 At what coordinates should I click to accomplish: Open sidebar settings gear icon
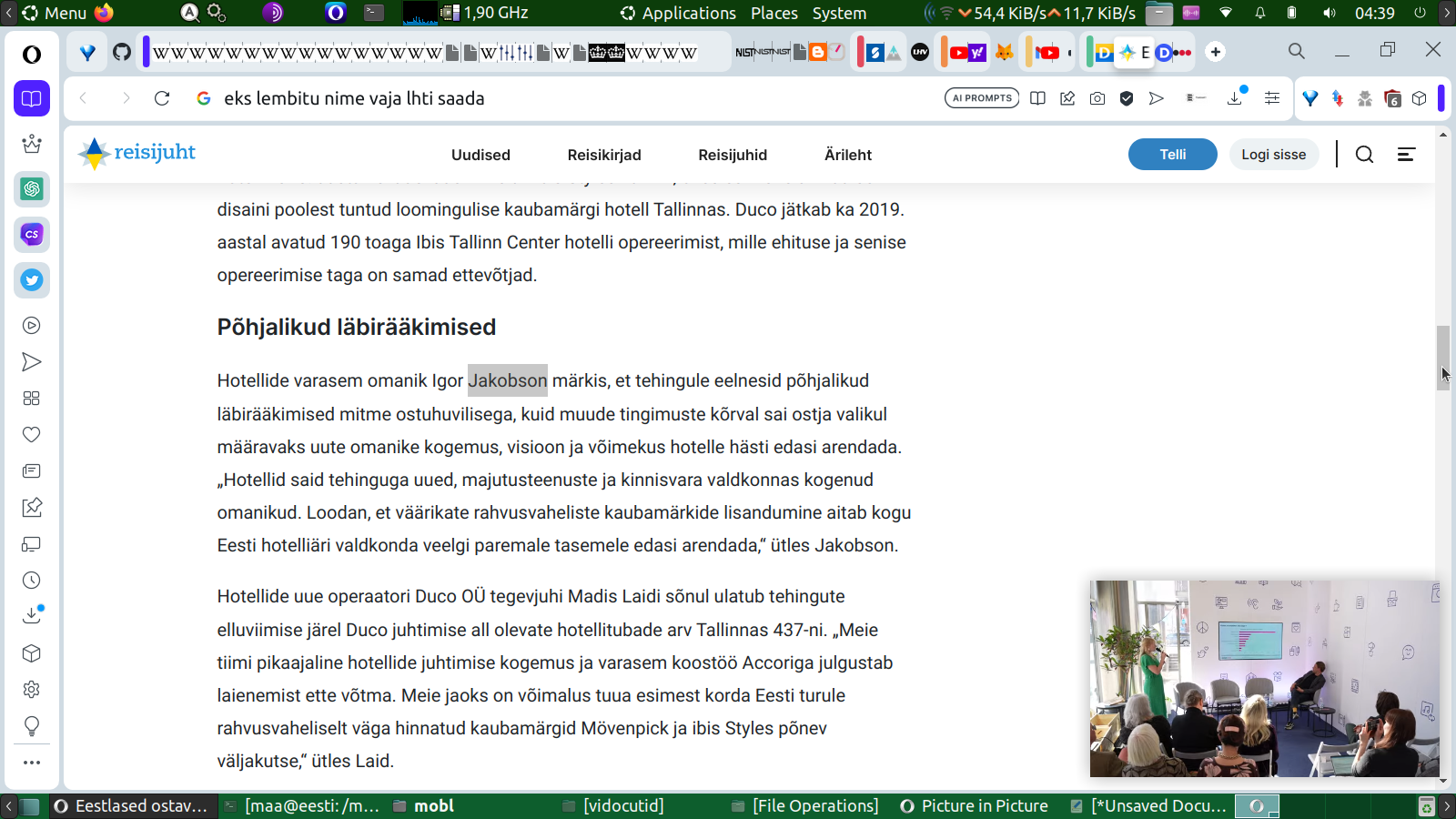tap(32, 690)
